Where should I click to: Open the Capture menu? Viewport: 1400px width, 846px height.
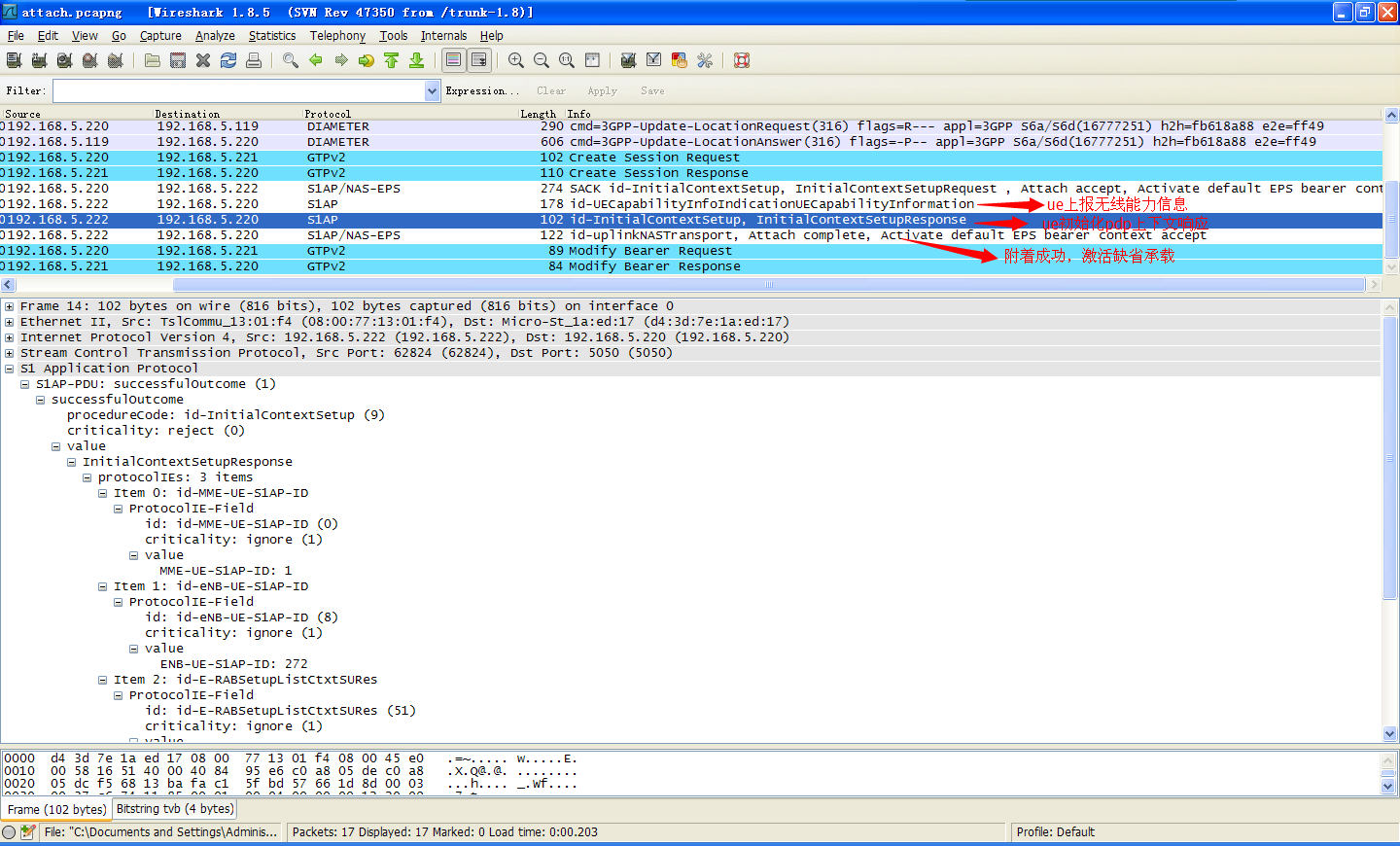coord(160,36)
